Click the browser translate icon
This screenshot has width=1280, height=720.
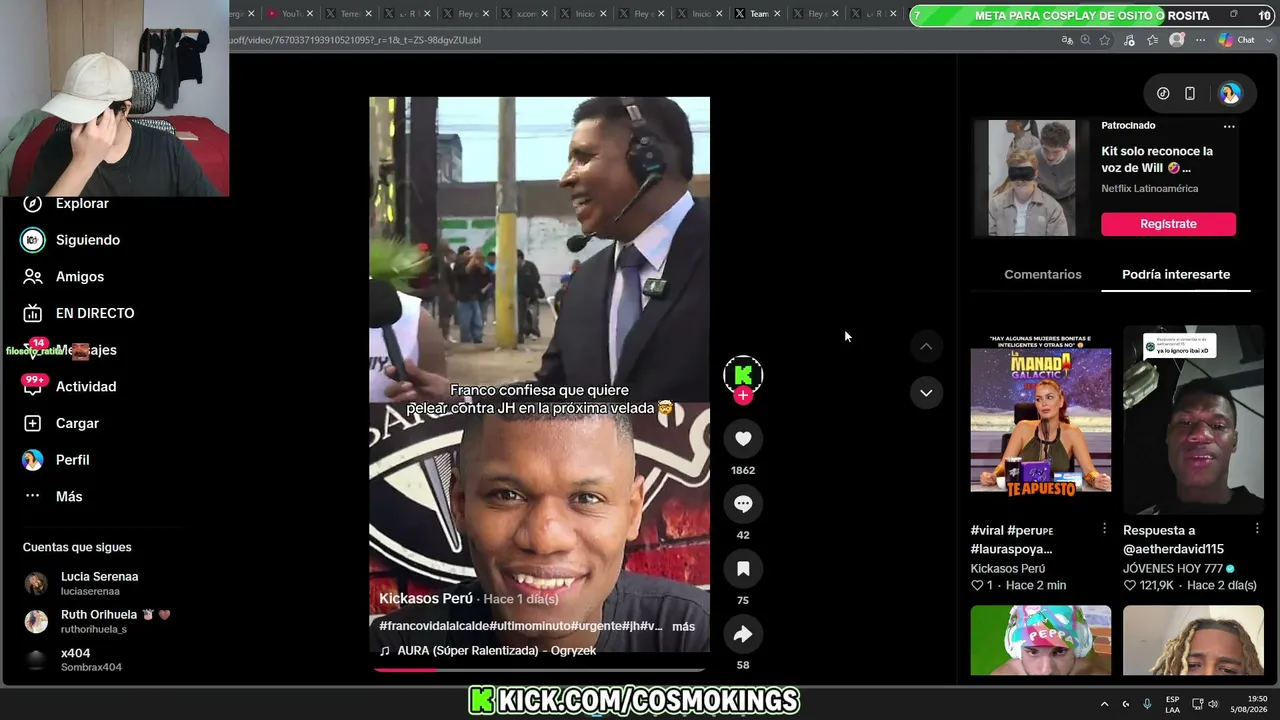click(1067, 40)
